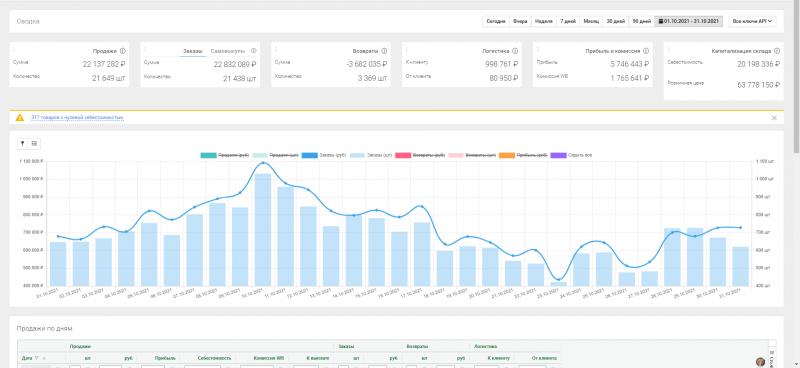Select the 7 дней period tab

tap(568, 21)
